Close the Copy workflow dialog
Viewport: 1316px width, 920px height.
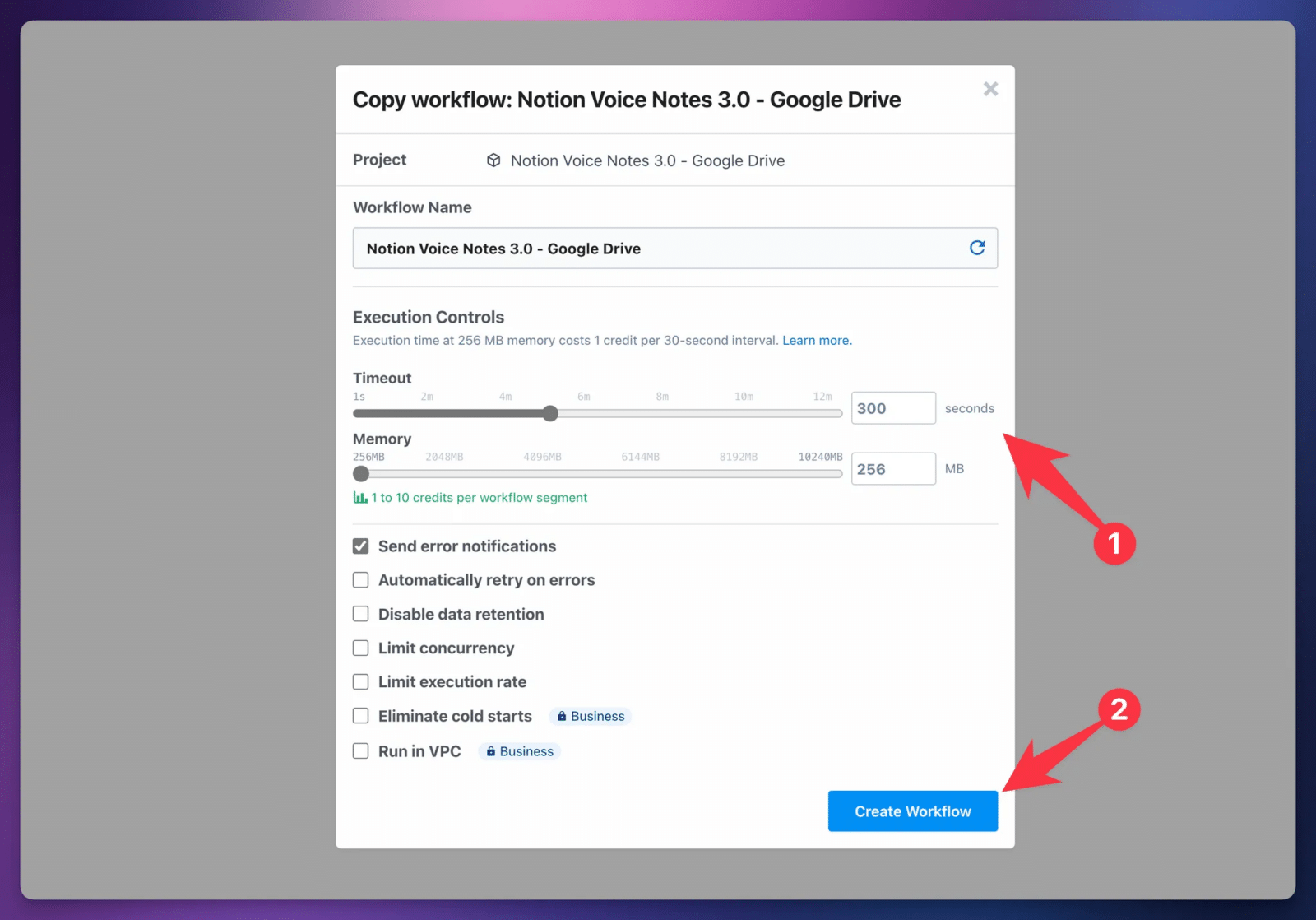(990, 89)
